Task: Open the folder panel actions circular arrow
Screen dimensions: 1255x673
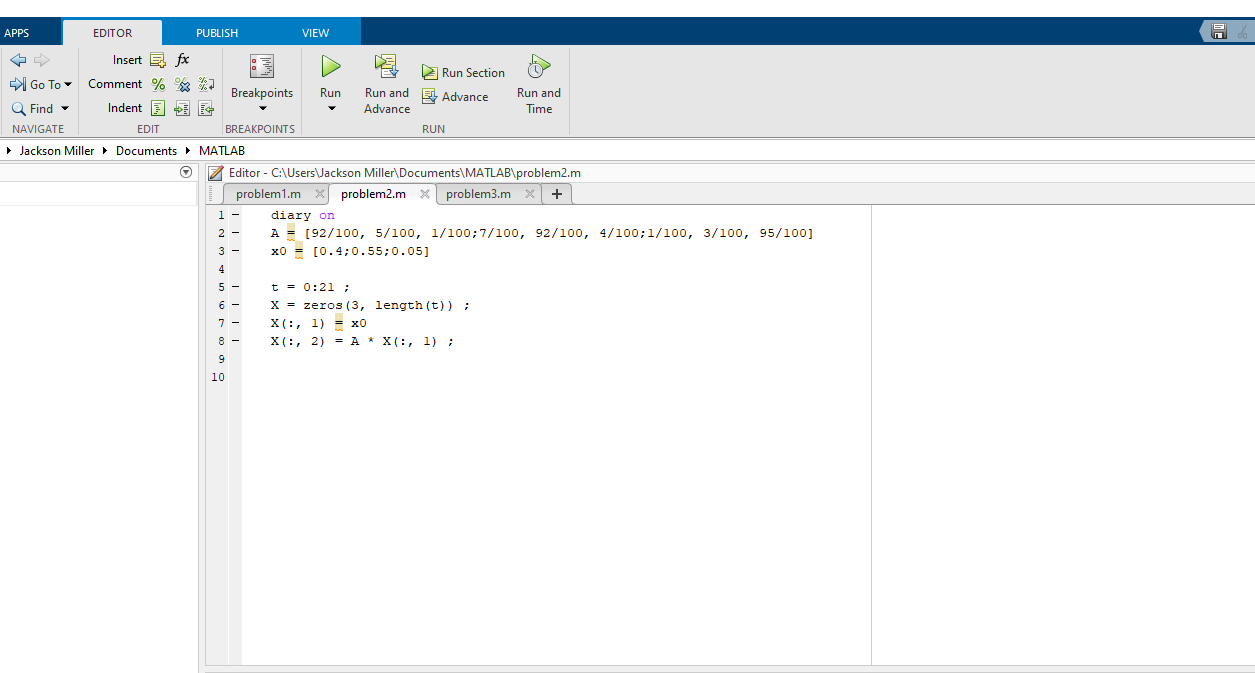Action: (x=185, y=172)
